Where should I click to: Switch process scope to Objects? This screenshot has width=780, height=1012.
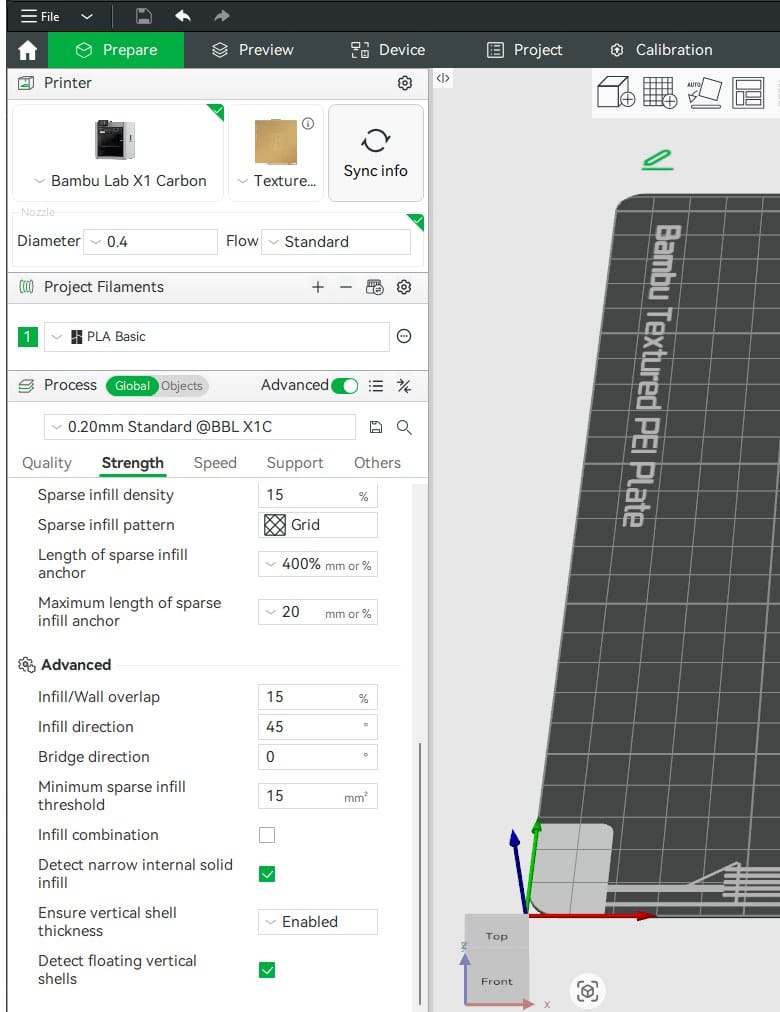pos(182,386)
